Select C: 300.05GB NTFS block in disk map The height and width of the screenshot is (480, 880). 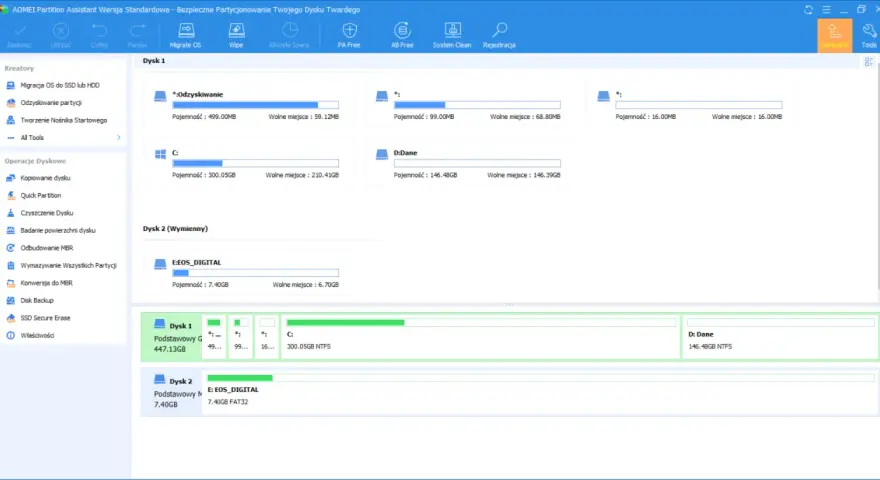[x=481, y=337]
